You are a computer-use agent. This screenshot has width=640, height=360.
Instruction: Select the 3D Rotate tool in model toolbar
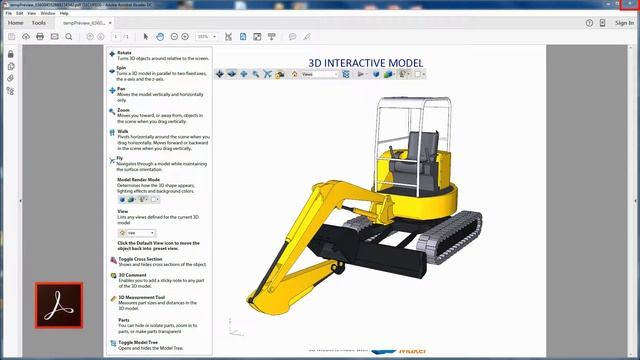click(220, 74)
